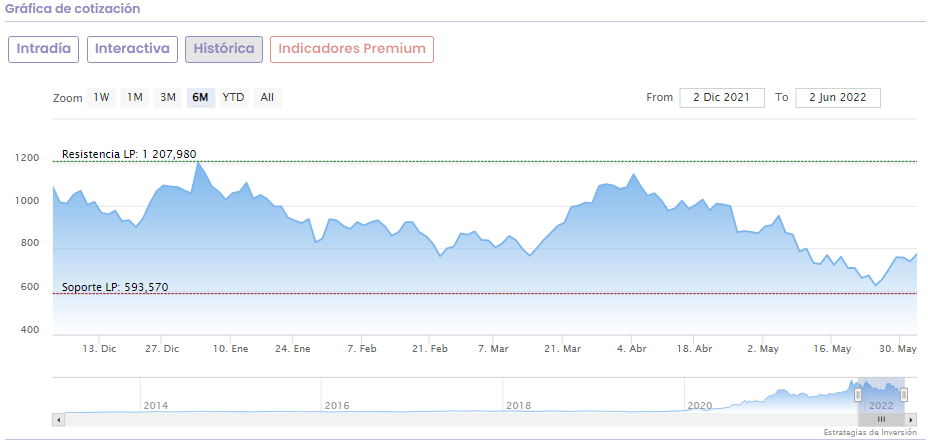Open the Intradía chart tab
The width and height of the screenshot is (928, 447).
point(44,49)
